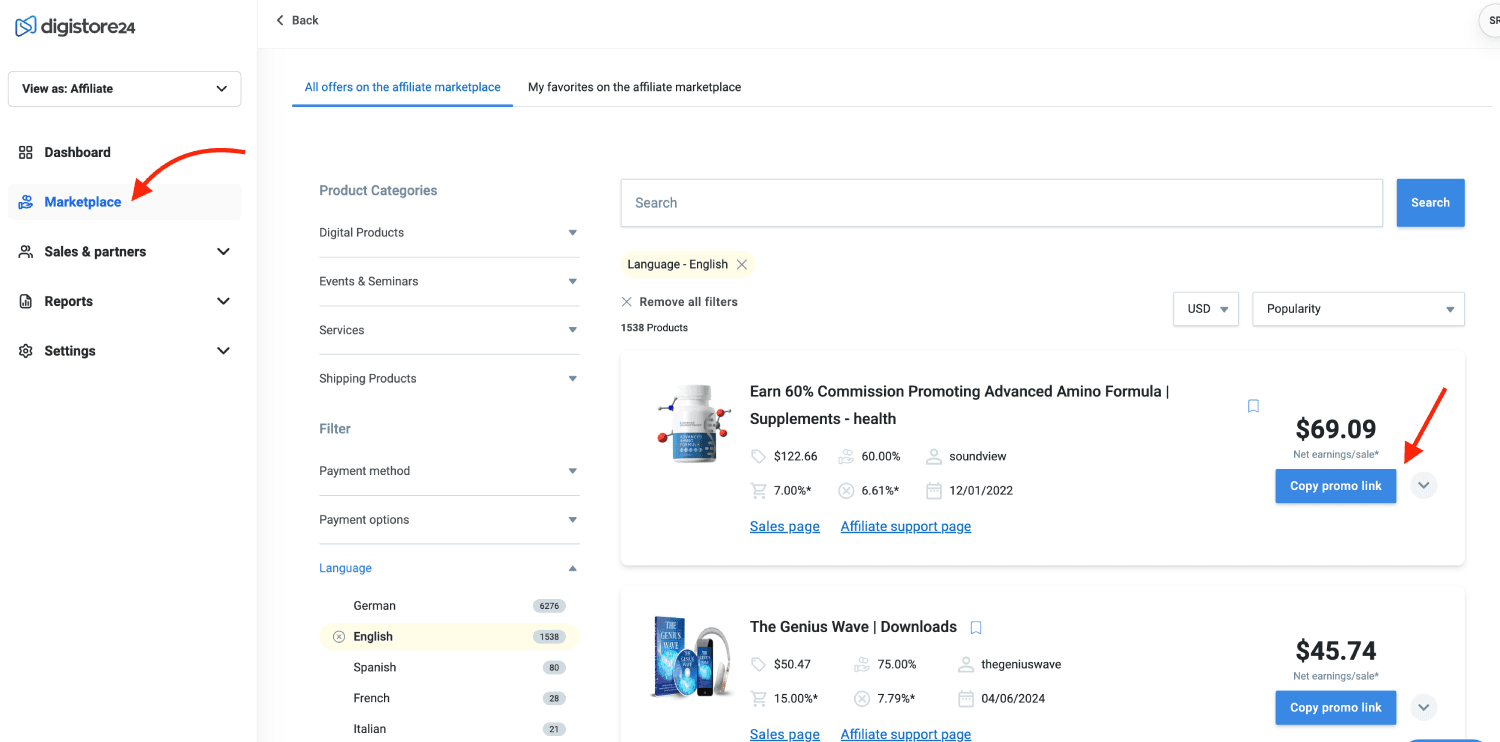Open Sales page link for Advanced Amino Formula
Viewport: 1500px width, 742px height.
[785, 527]
